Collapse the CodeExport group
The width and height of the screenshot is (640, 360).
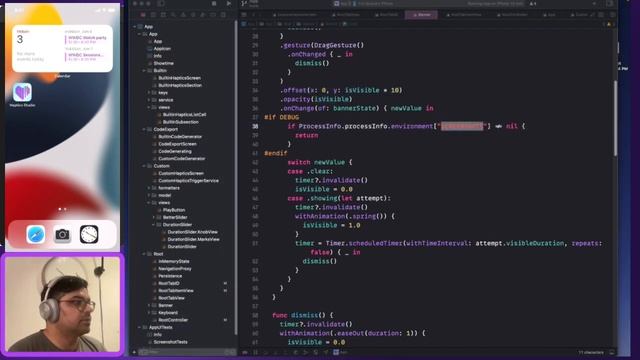(144, 129)
